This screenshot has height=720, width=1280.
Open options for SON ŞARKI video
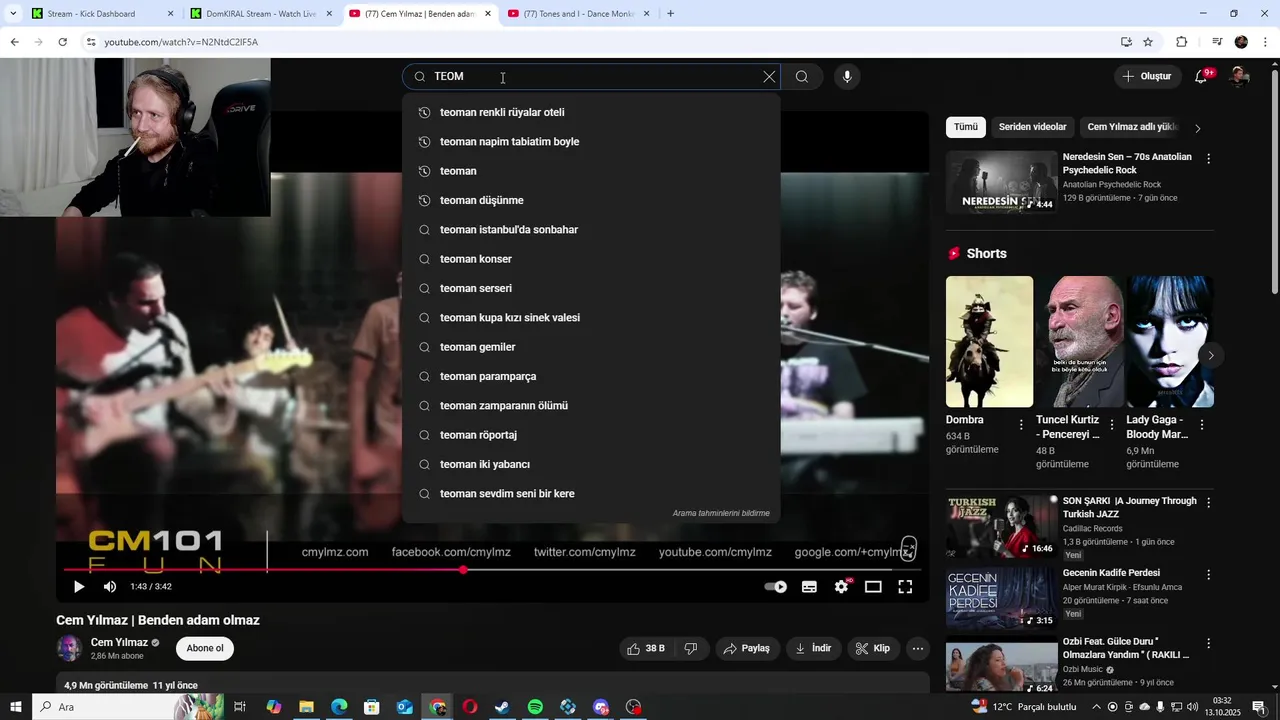point(1208,503)
